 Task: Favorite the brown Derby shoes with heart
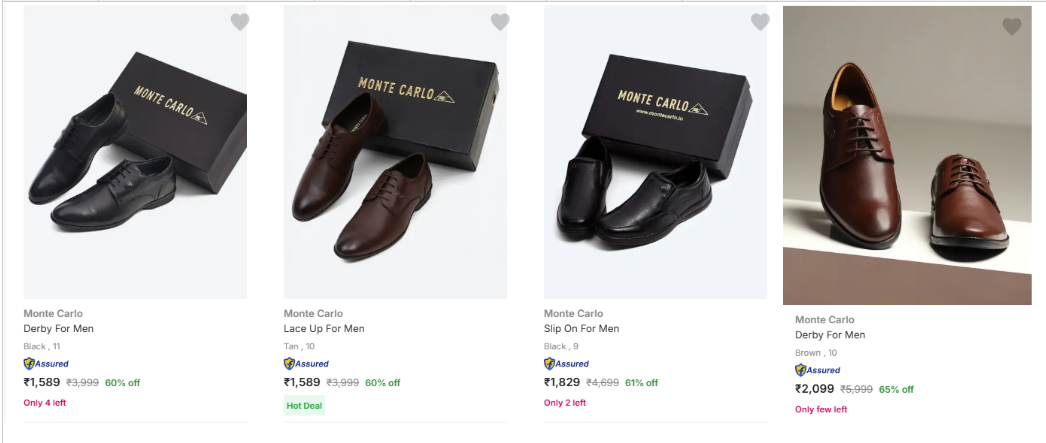pos(1012,27)
